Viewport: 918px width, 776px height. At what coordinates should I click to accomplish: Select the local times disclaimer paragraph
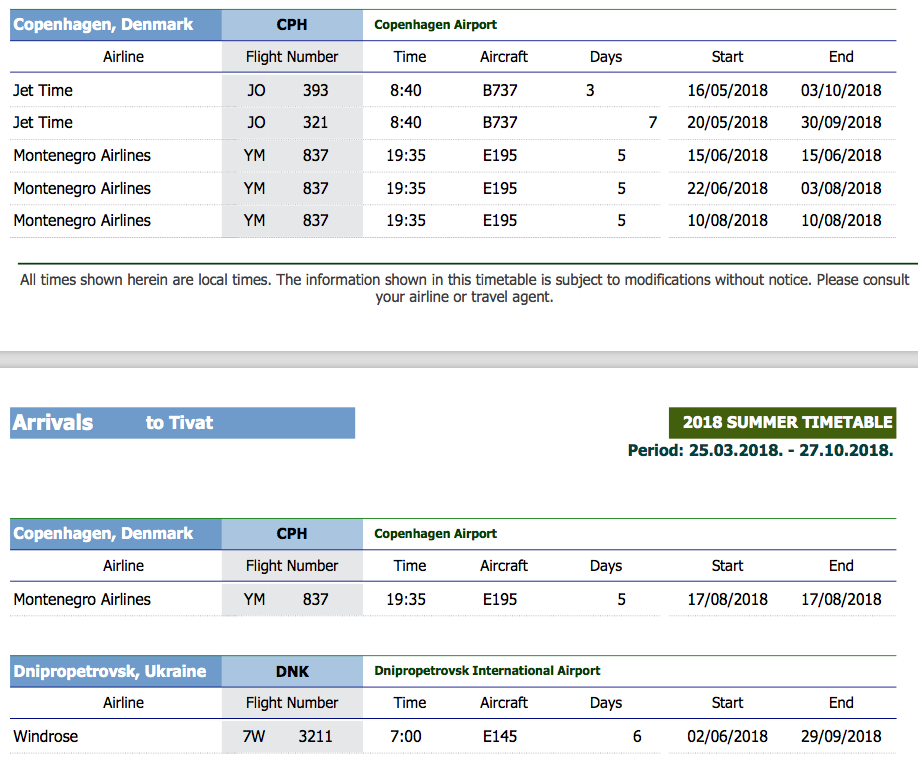pyautogui.click(x=464, y=288)
